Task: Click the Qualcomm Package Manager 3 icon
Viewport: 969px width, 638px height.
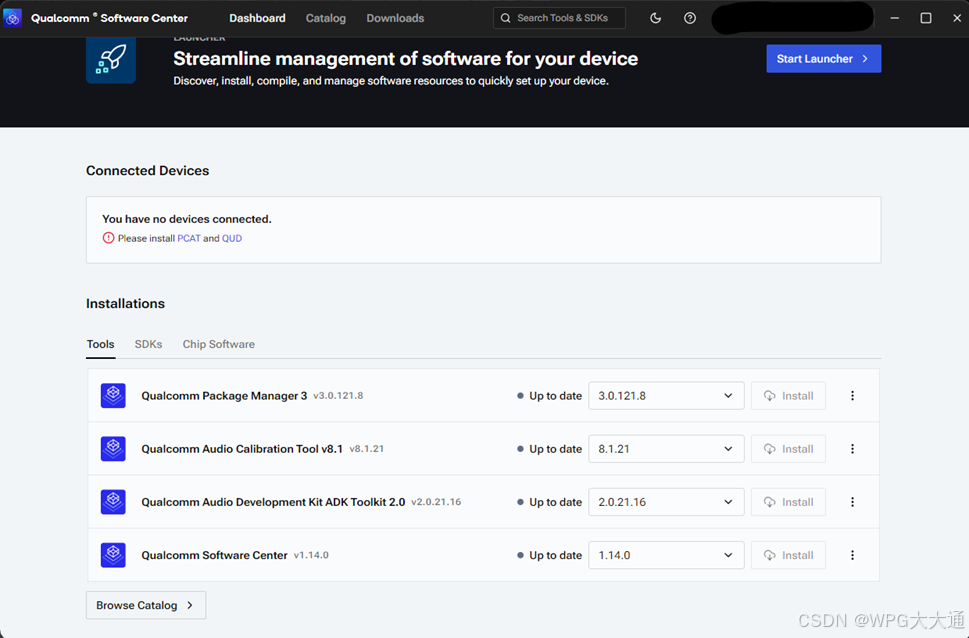Action: (x=113, y=396)
